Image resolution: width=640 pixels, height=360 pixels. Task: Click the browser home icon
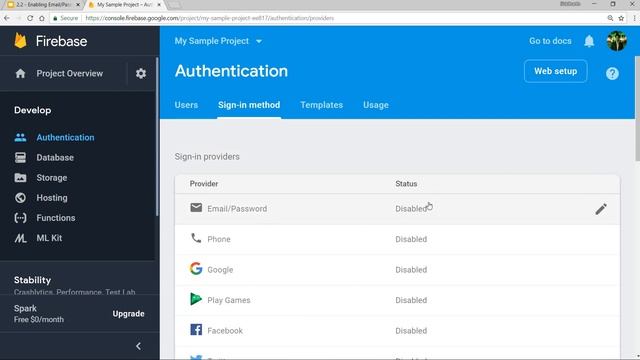click(42, 18)
